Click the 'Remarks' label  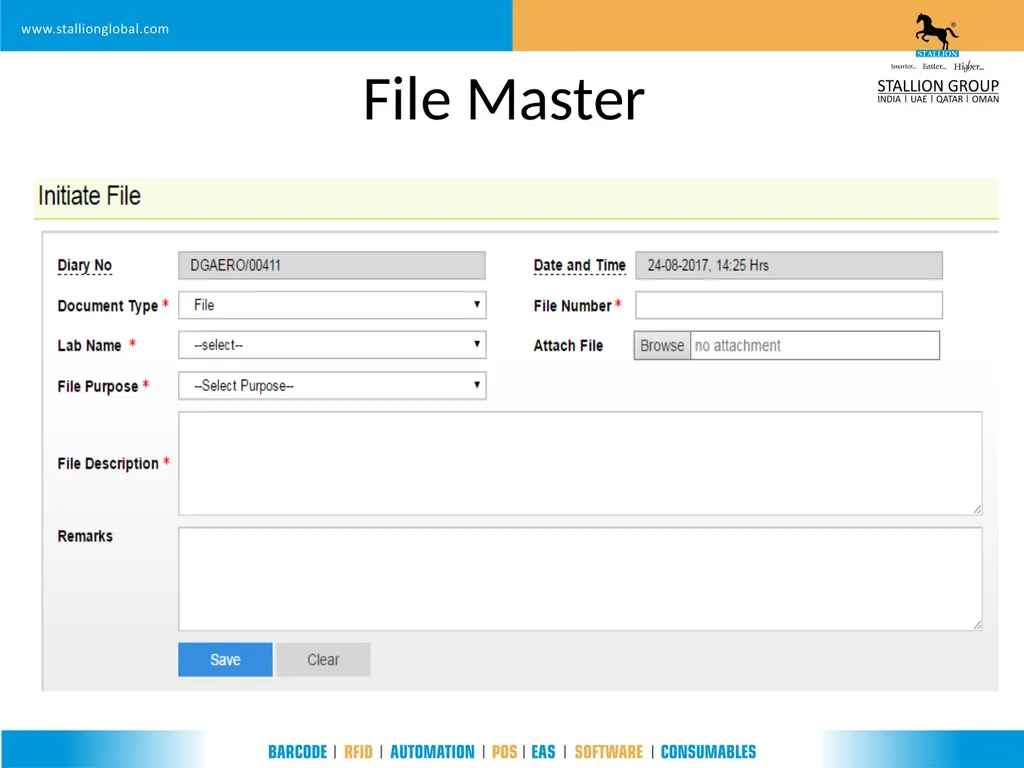(x=85, y=536)
